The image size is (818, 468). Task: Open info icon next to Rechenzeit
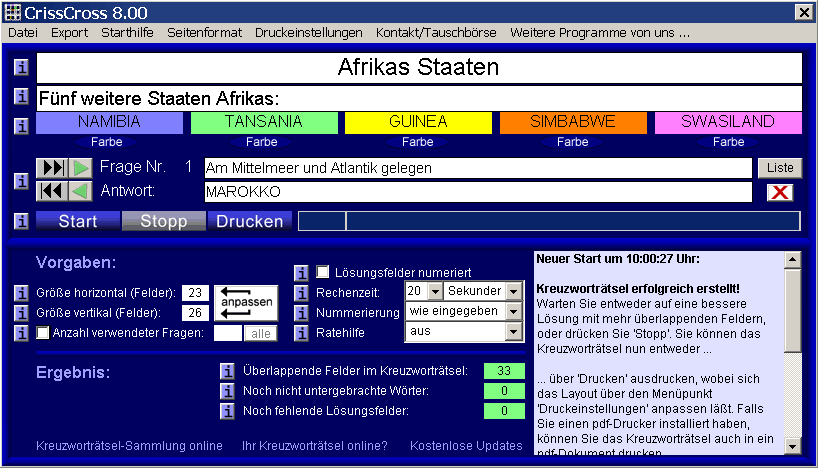coord(301,291)
